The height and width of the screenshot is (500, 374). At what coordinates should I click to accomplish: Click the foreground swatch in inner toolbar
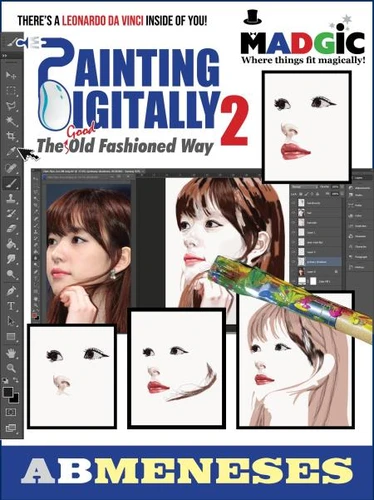point(35,315)
